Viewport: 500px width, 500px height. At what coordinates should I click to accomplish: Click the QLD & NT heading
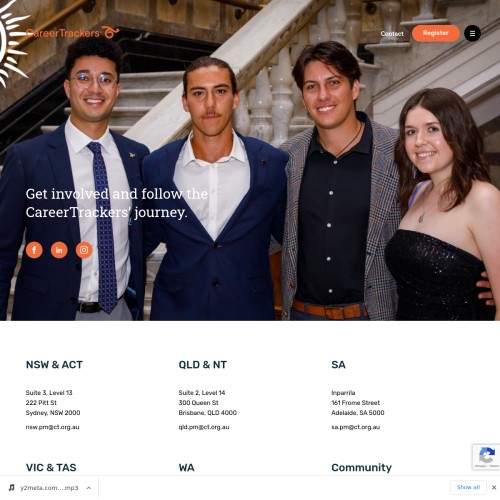(203, 365)
